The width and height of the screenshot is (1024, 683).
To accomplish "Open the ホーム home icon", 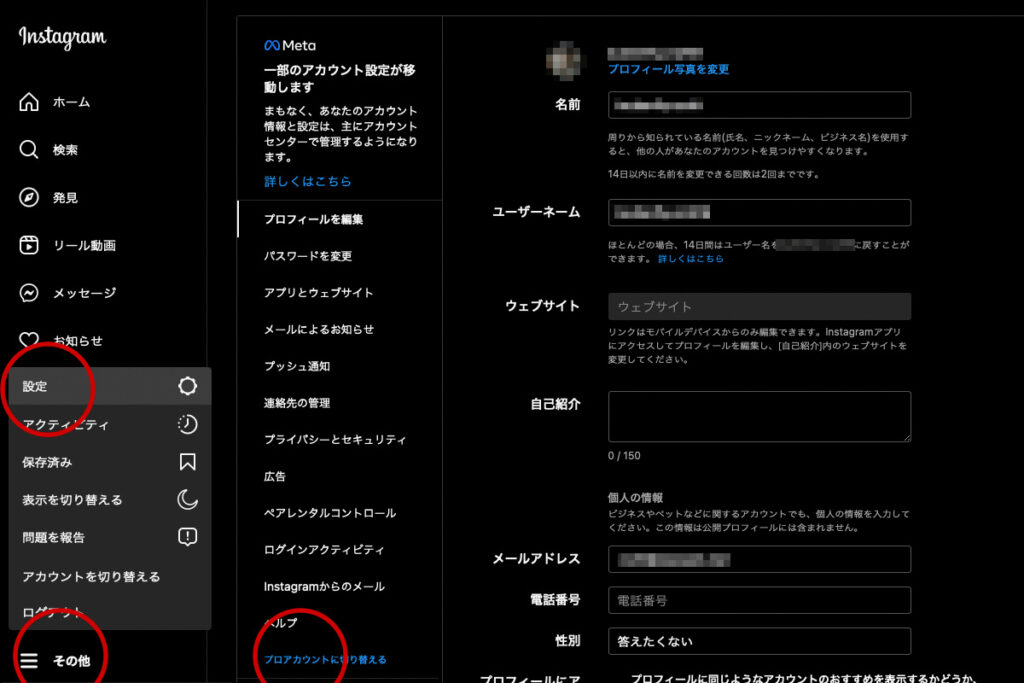I will pos(29,102).
